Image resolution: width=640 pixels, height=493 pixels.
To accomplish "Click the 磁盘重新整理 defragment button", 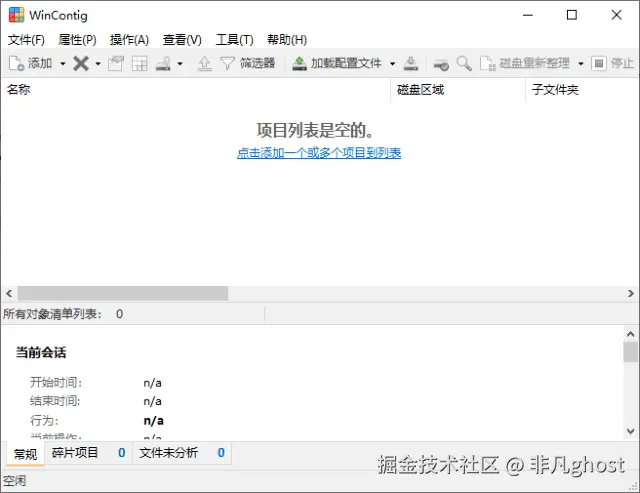I will (x=525, y=63).
